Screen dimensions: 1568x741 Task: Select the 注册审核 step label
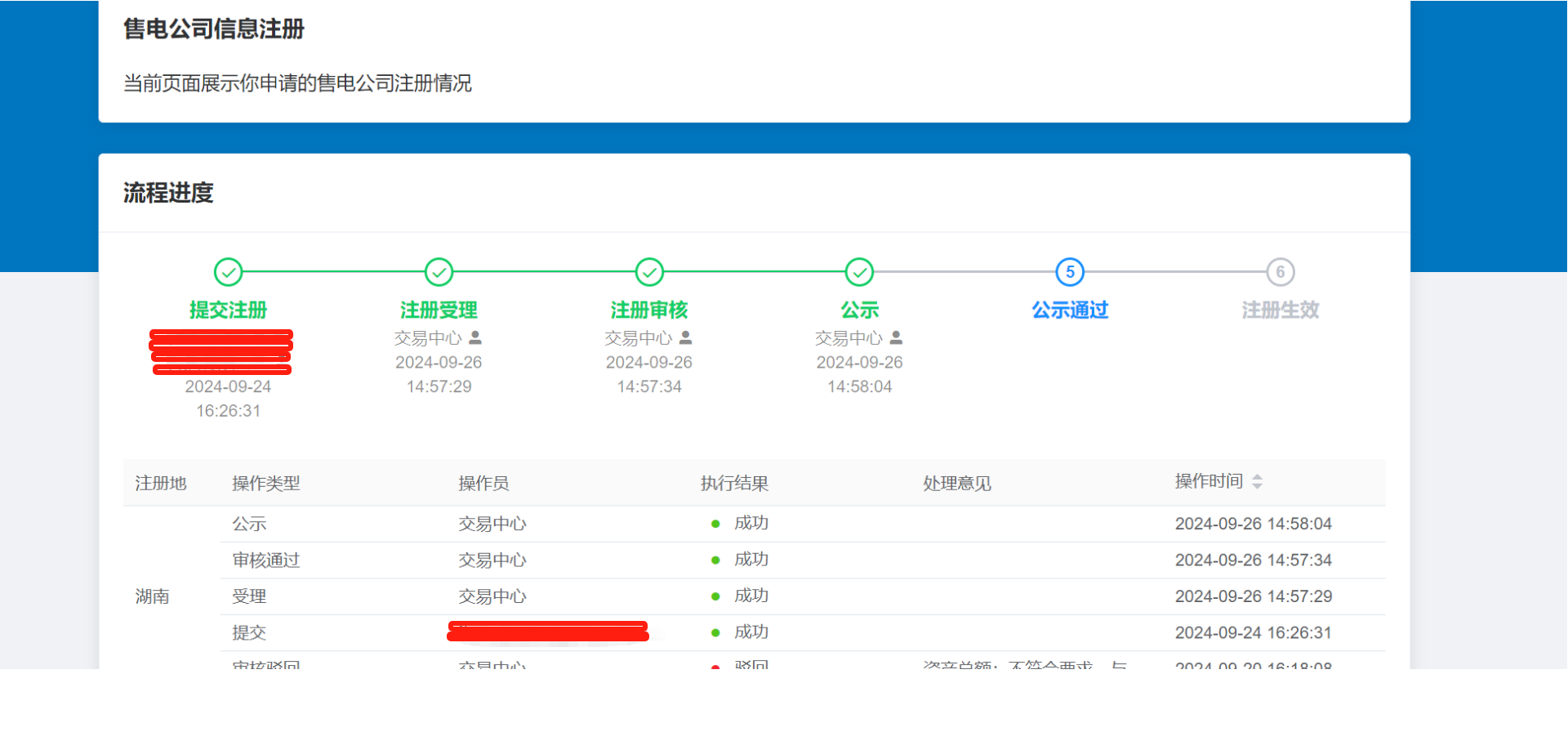click(649, 310)
